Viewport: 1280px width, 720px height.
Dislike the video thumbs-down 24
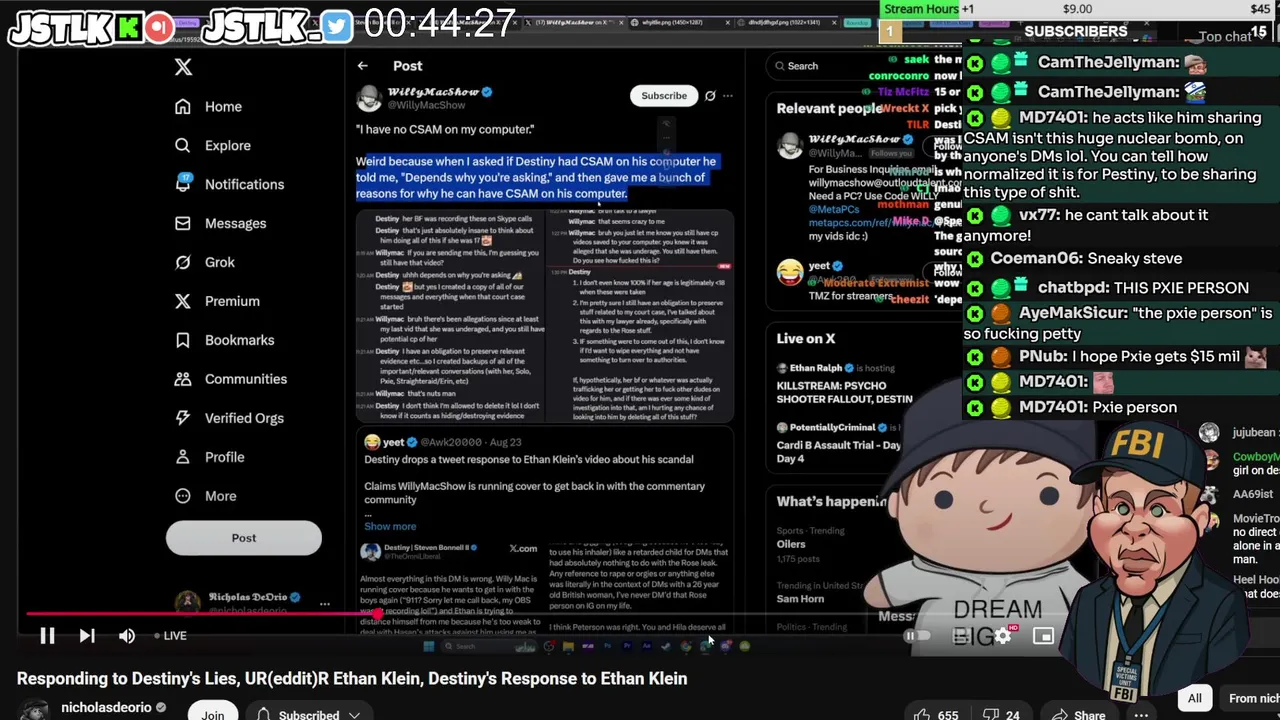click(1003, 715)
